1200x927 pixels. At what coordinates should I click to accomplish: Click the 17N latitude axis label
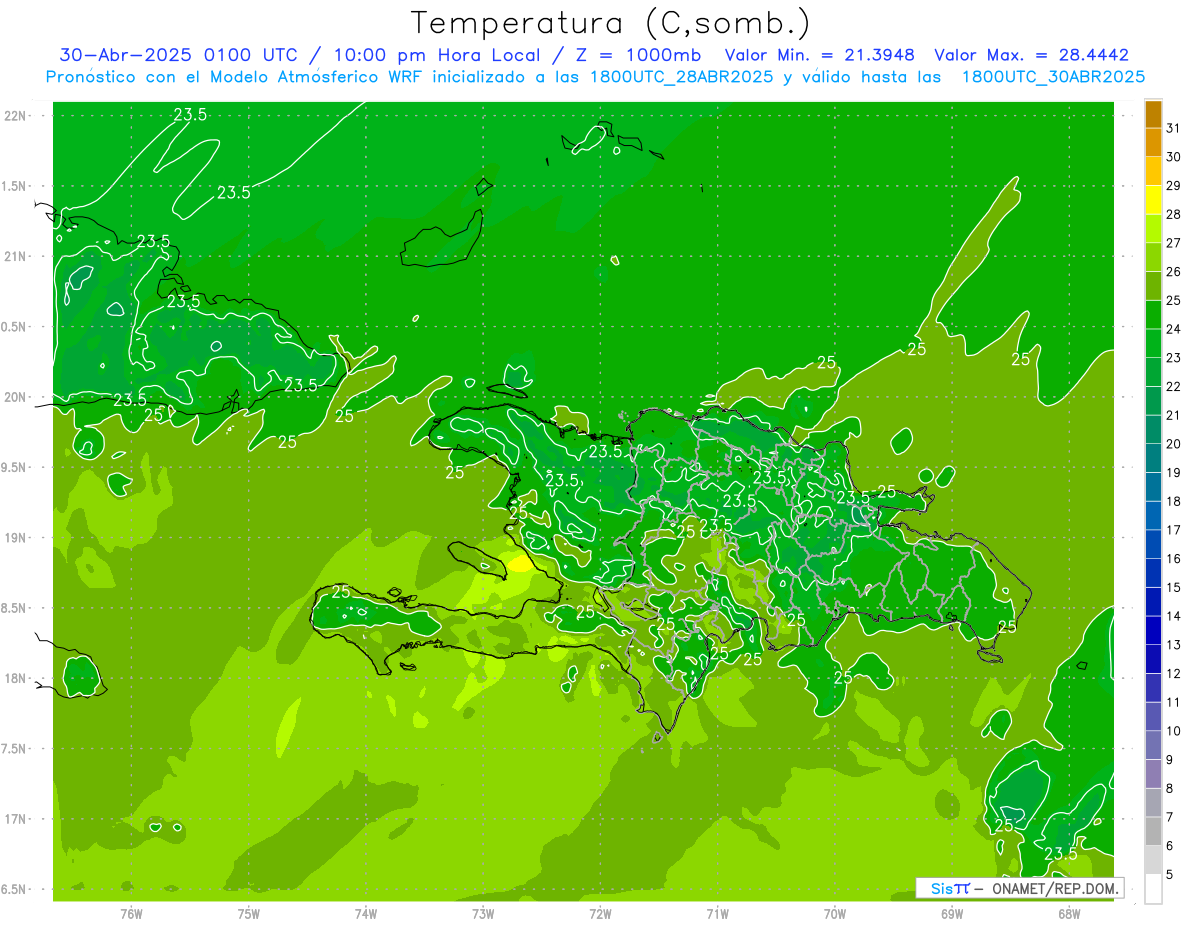pyautogui.click(x=14, y=819)
